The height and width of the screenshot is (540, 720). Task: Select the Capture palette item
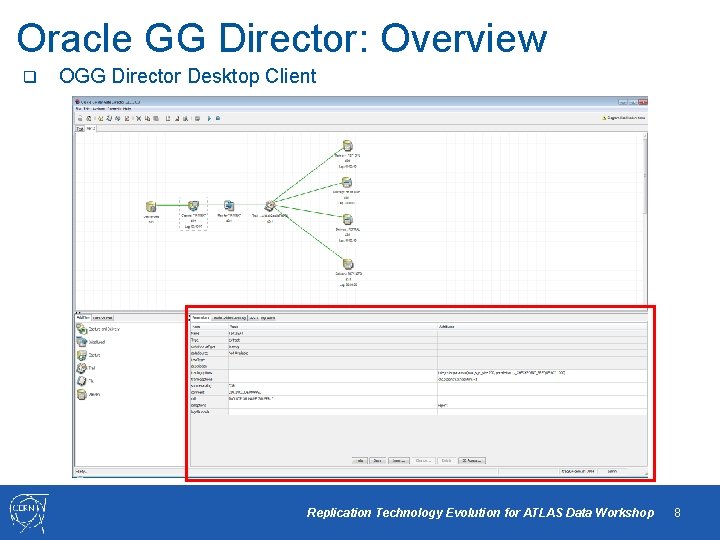[88, 355]
